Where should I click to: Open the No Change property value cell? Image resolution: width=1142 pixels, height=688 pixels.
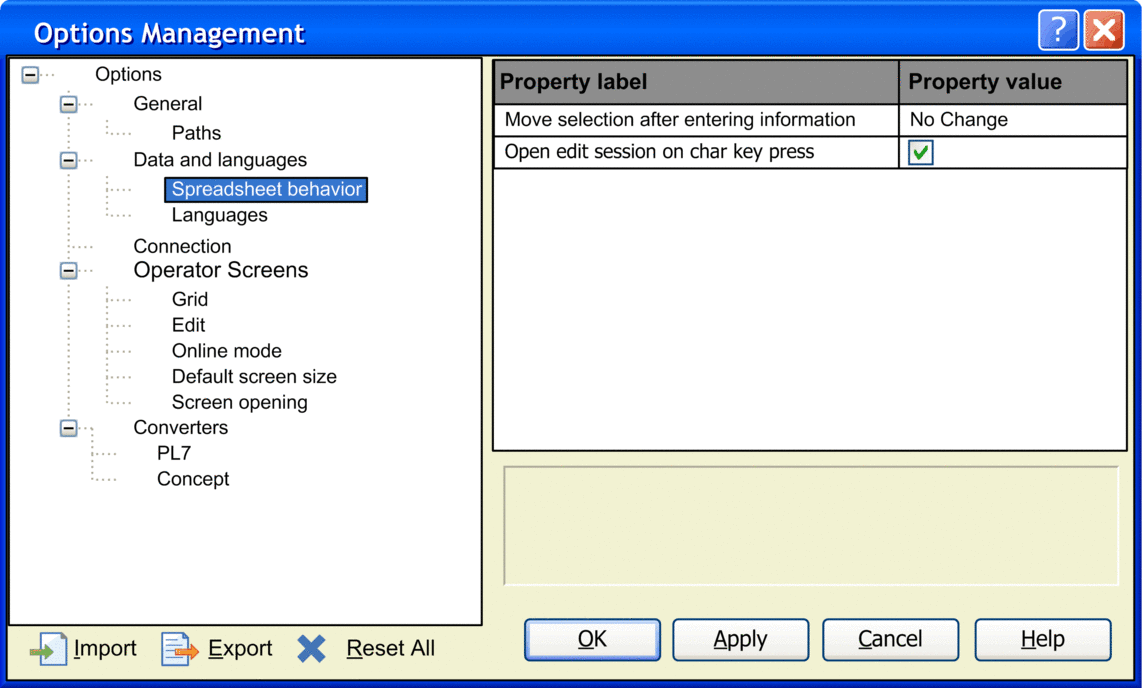click(1012, 120)
